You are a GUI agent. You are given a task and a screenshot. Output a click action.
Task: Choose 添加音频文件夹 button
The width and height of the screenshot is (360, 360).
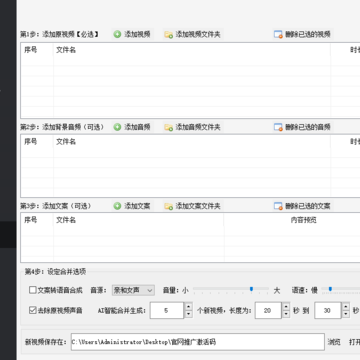click(x=192, y=127)
